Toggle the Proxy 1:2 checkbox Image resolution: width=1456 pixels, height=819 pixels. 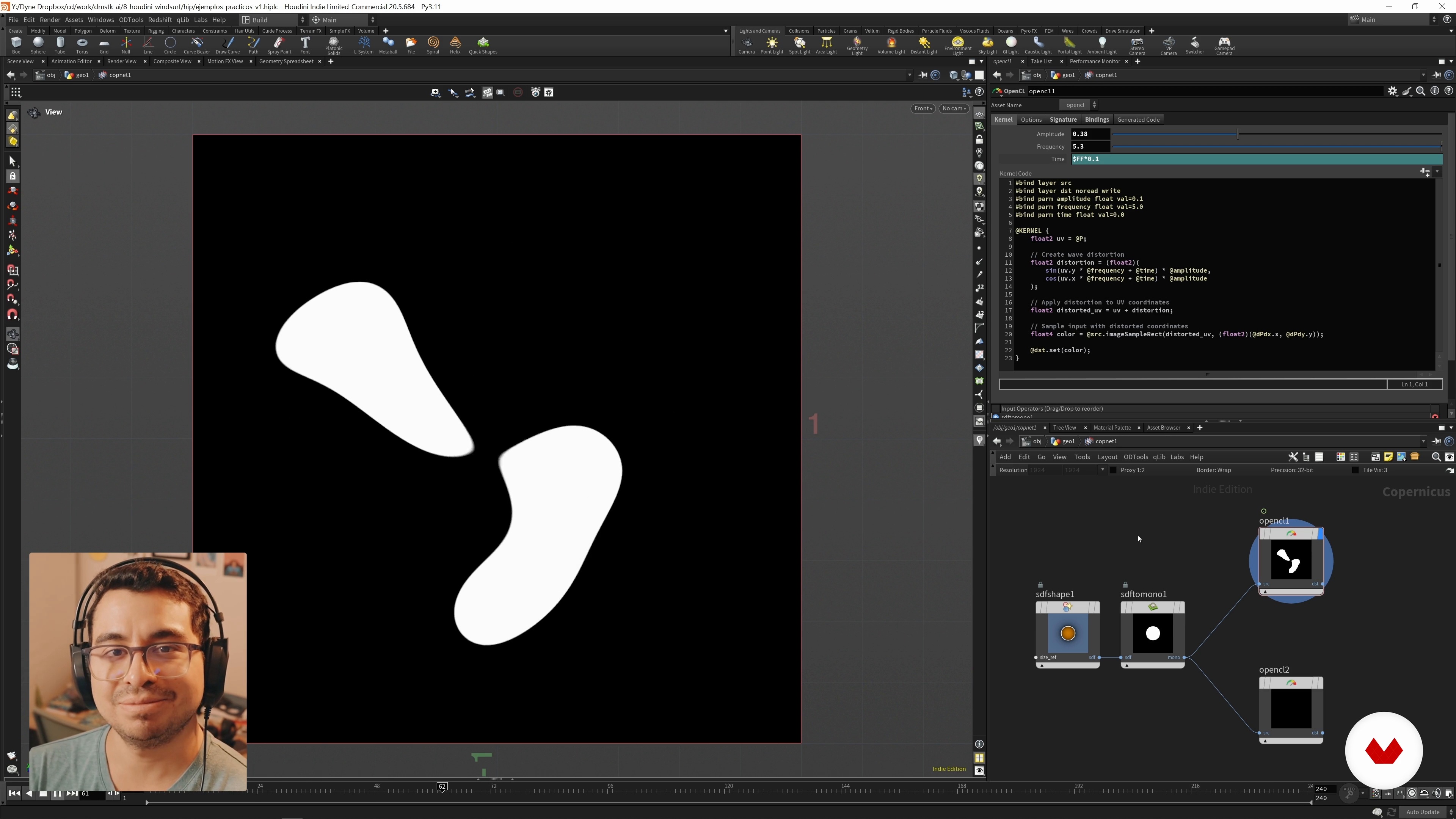[x=1113, y=470]
